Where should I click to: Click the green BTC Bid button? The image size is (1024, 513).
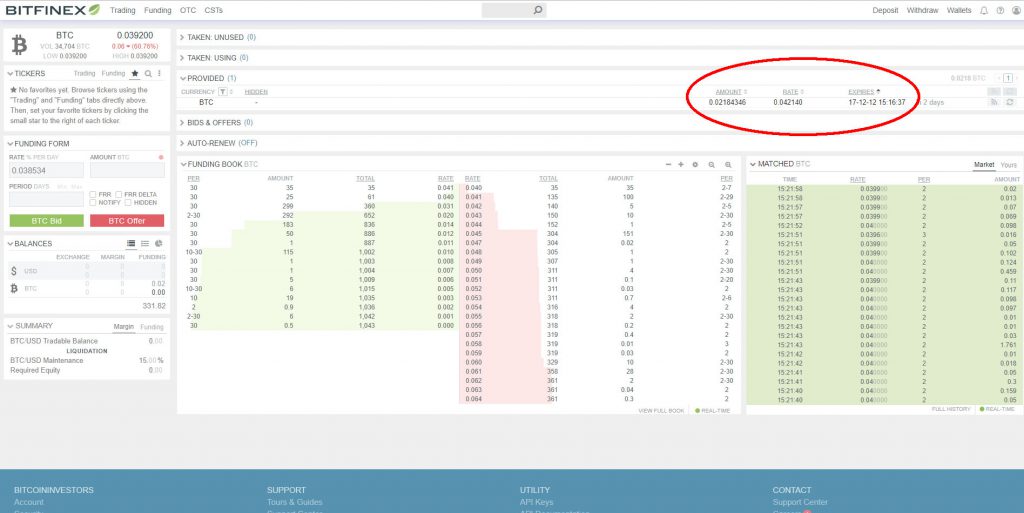46,221
